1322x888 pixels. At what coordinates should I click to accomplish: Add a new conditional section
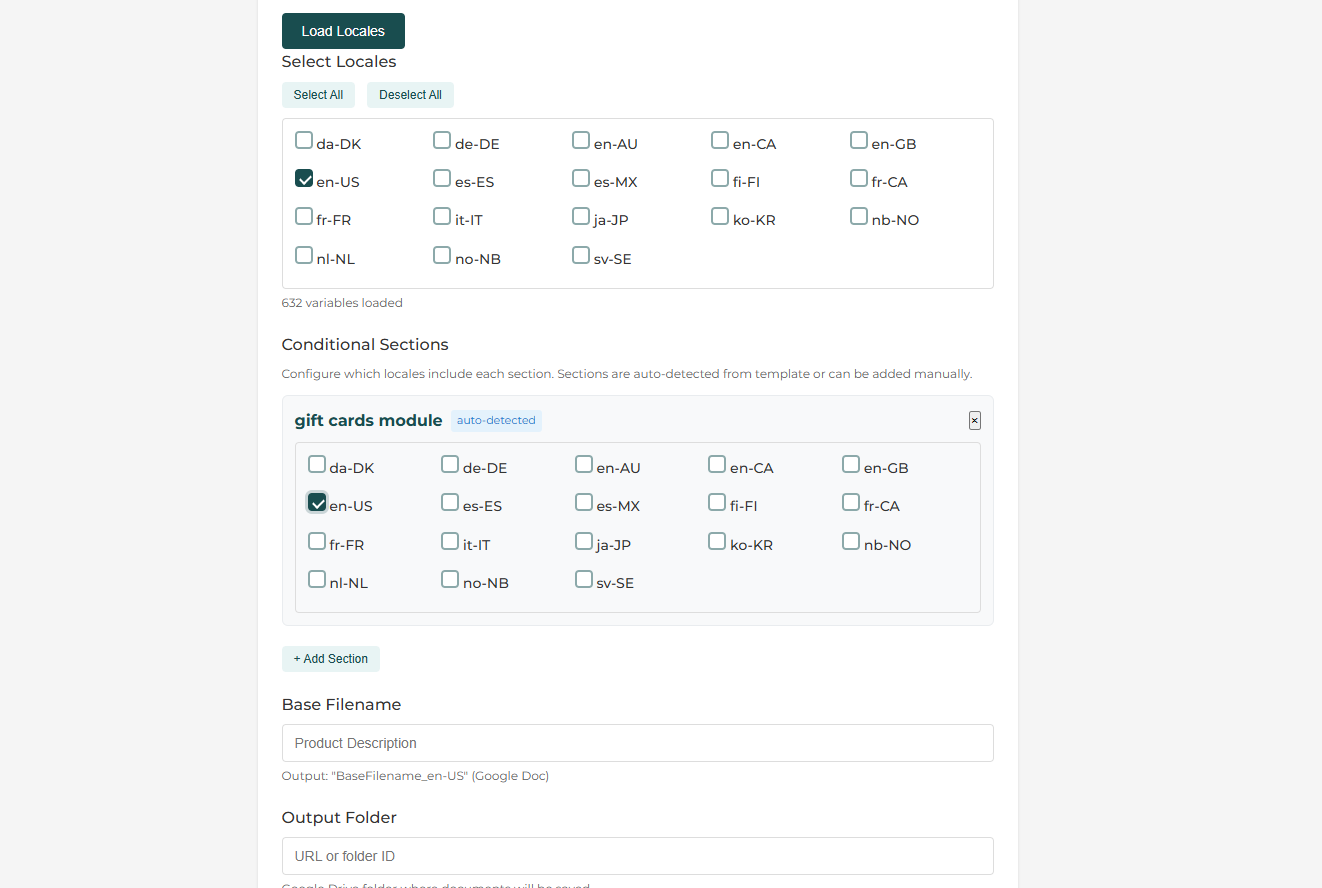tap(331, 659)
